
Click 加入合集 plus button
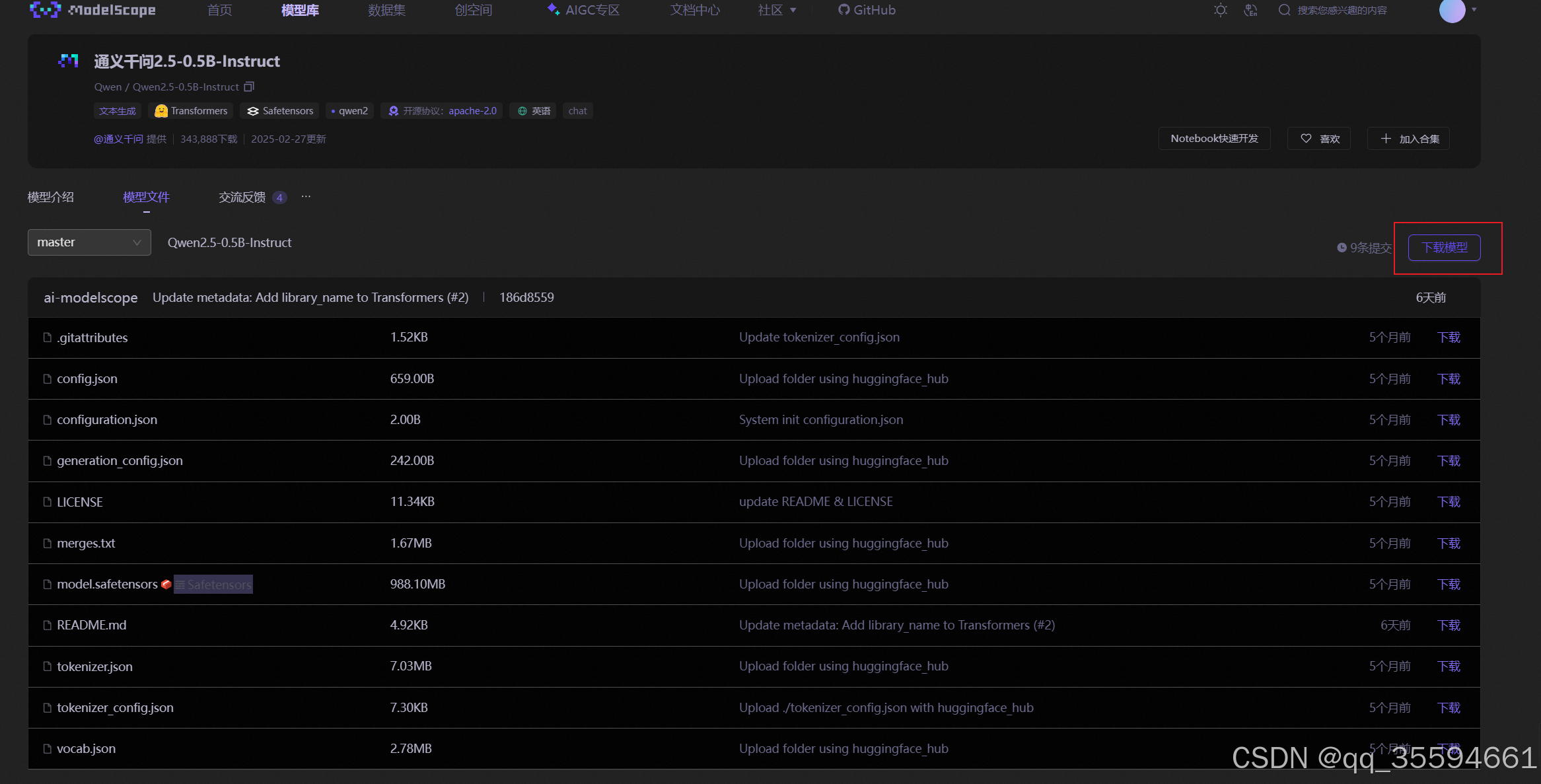pos(1408,139)
